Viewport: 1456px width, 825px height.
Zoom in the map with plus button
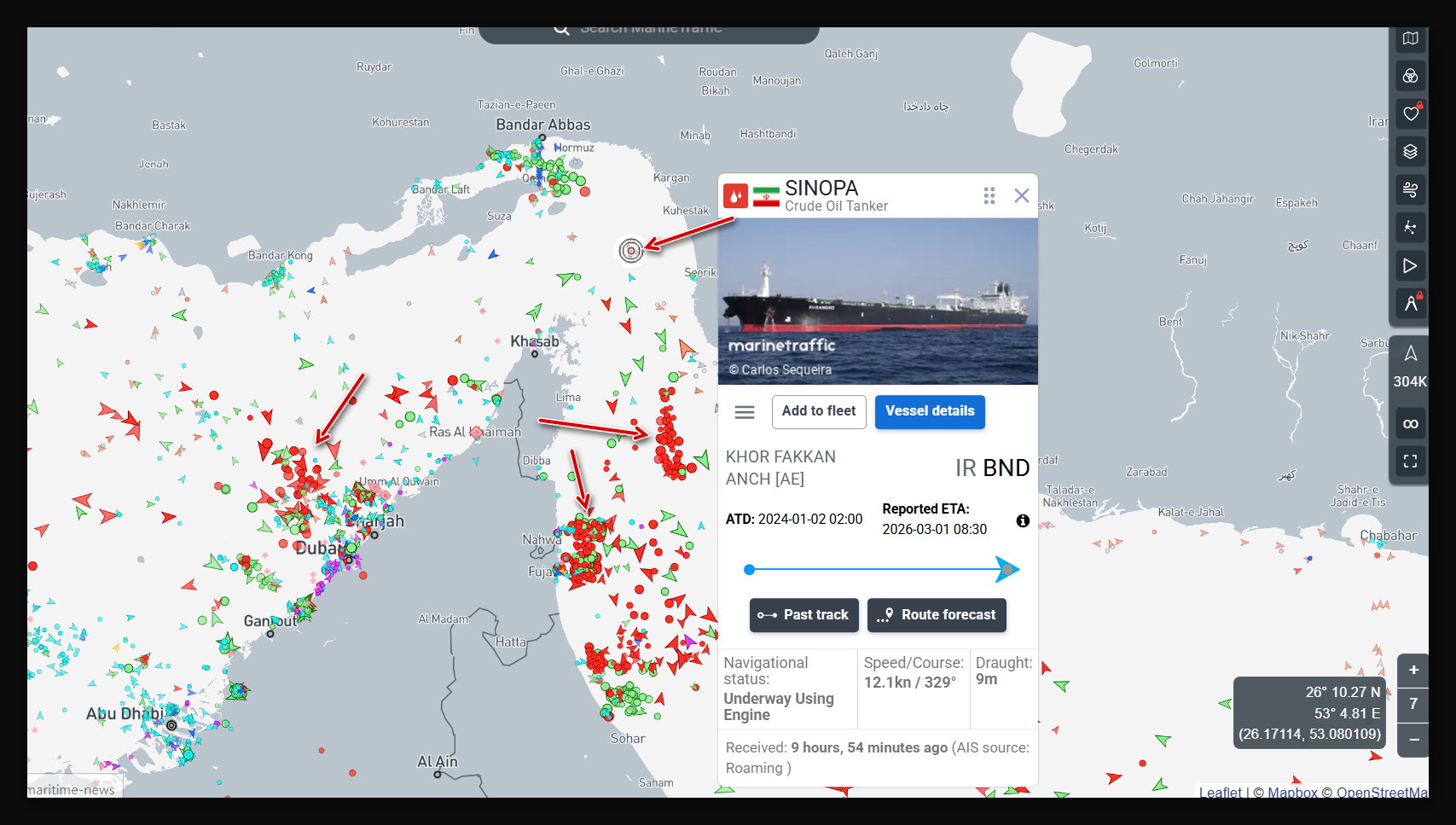tap(1413, 671)
